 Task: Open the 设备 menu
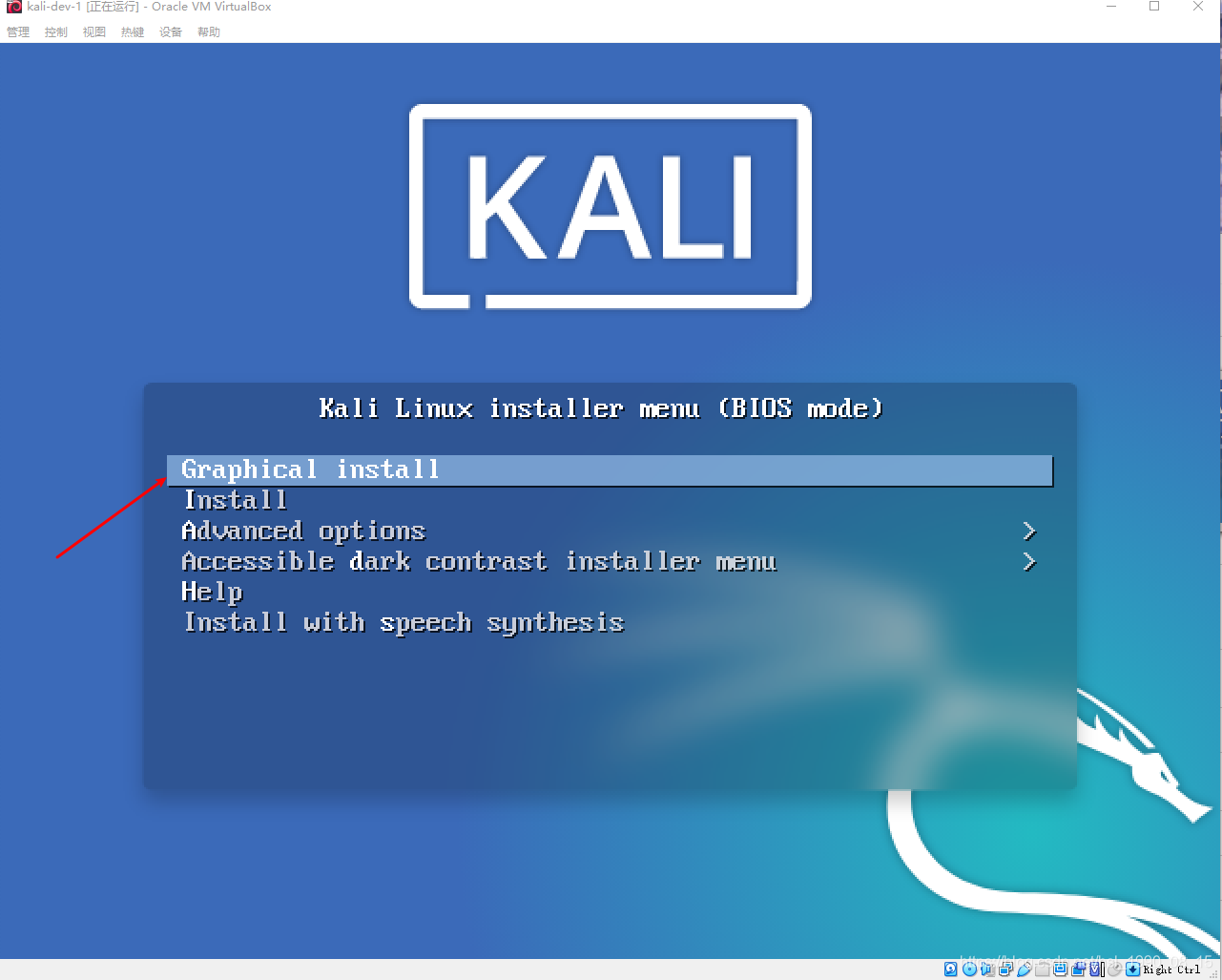171,31
